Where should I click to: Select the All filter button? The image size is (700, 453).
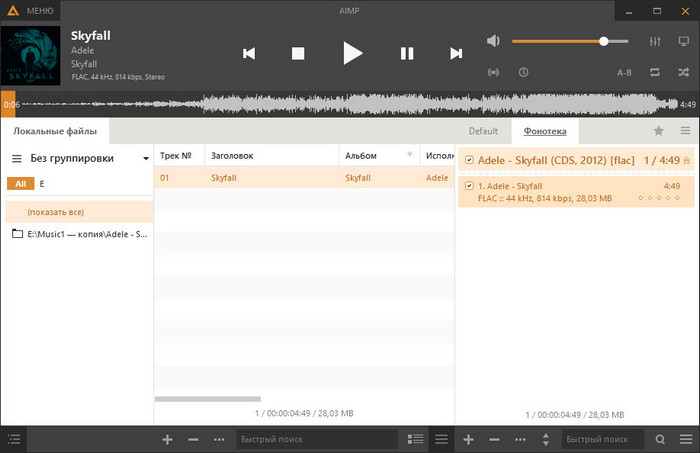click(x=20, y=184)
